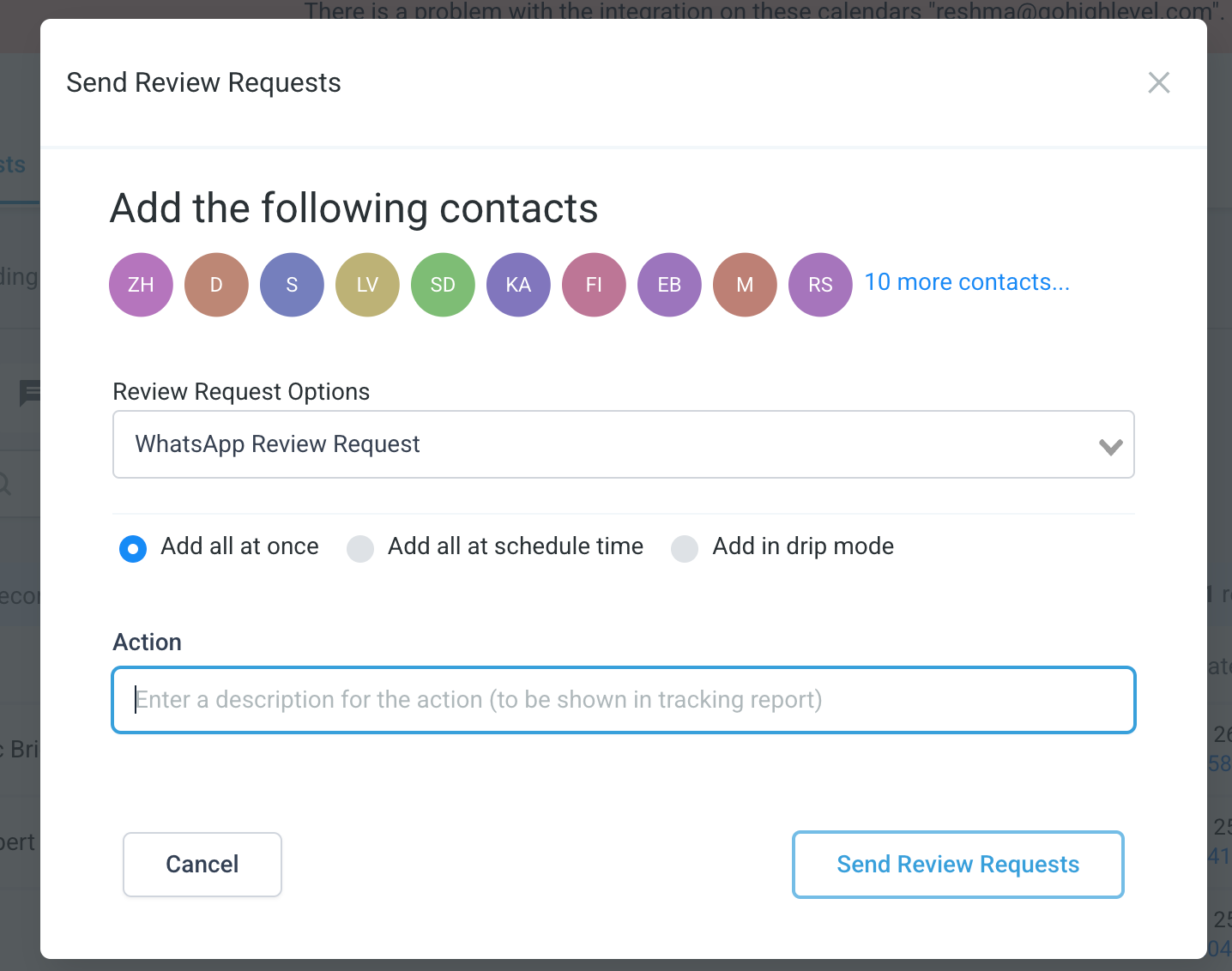Click the green SD contact avatar
The width and height of the screenshot is (1232, 971).
[443, 285]
